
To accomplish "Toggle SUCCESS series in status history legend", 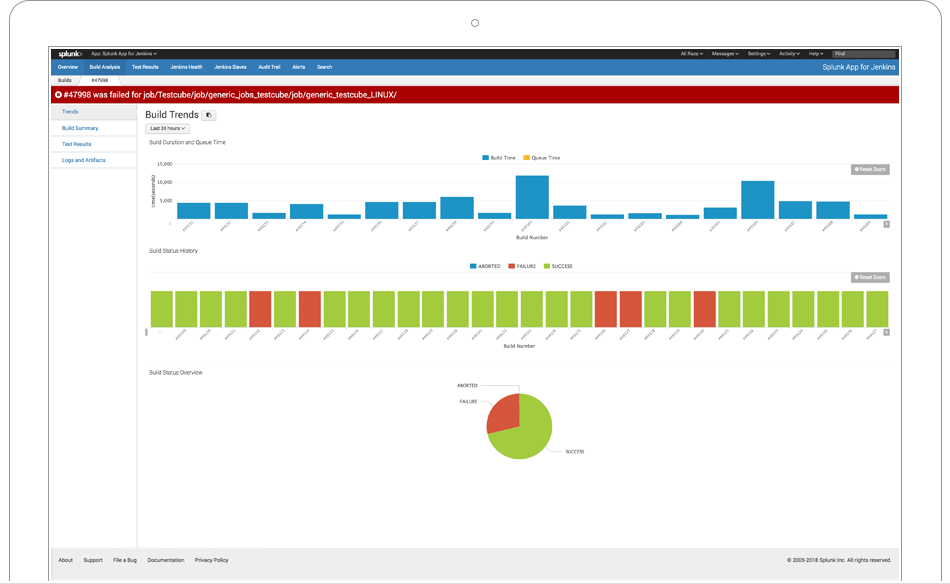I will (x=558, y=267).
